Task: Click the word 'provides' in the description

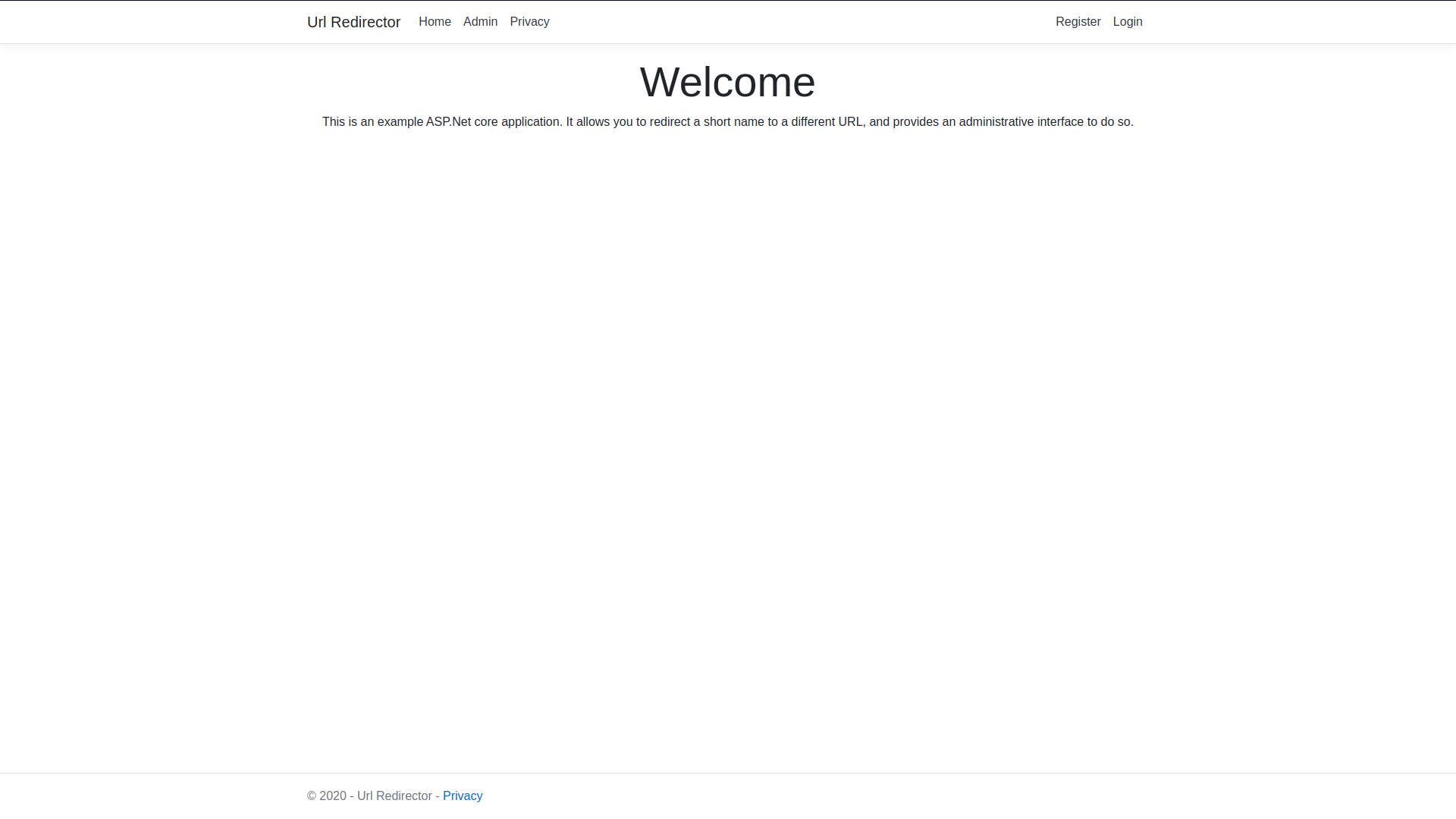Action: point(916,122)
